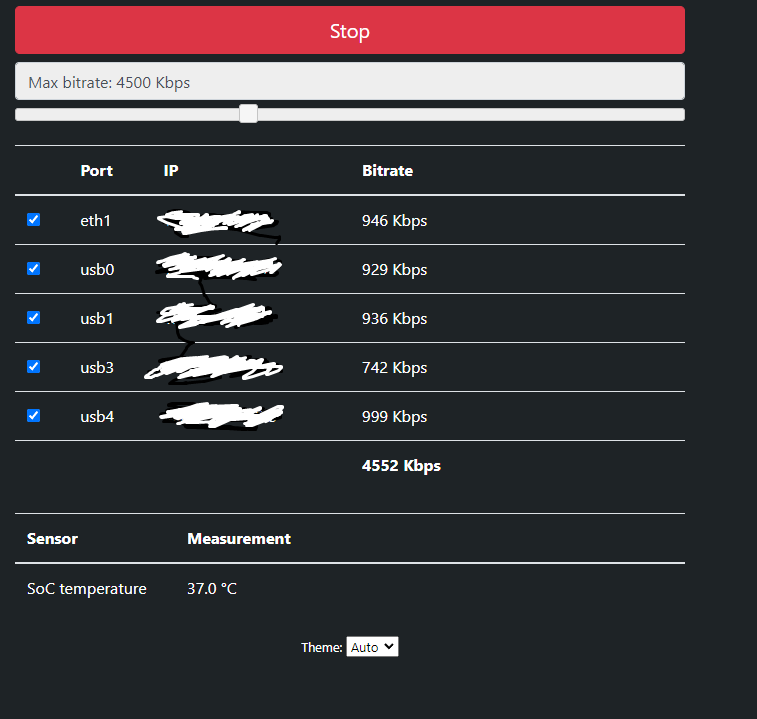The image size is (757, 719).
Task: Toggle the usb1 port checkbox
Action: click(34, 318)
